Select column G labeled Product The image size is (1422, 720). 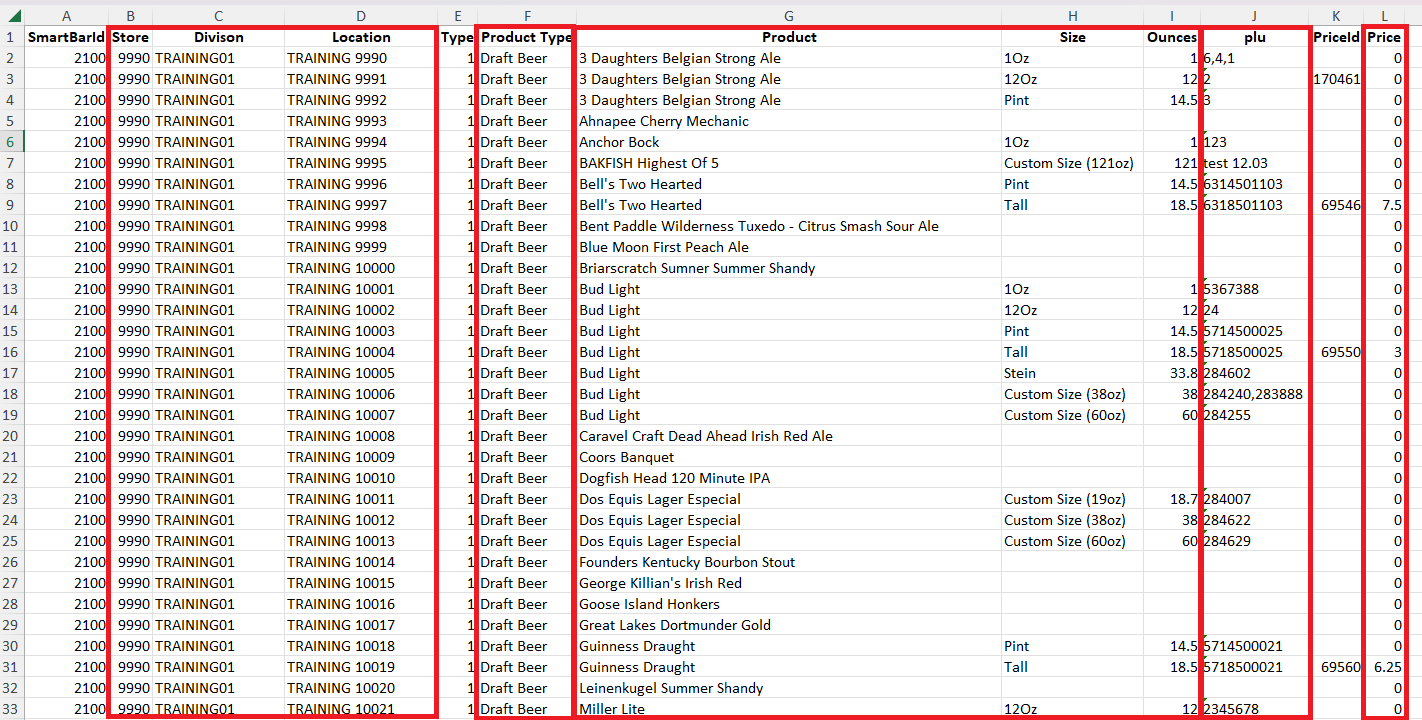pyautogui.click(x=789, y=15)
